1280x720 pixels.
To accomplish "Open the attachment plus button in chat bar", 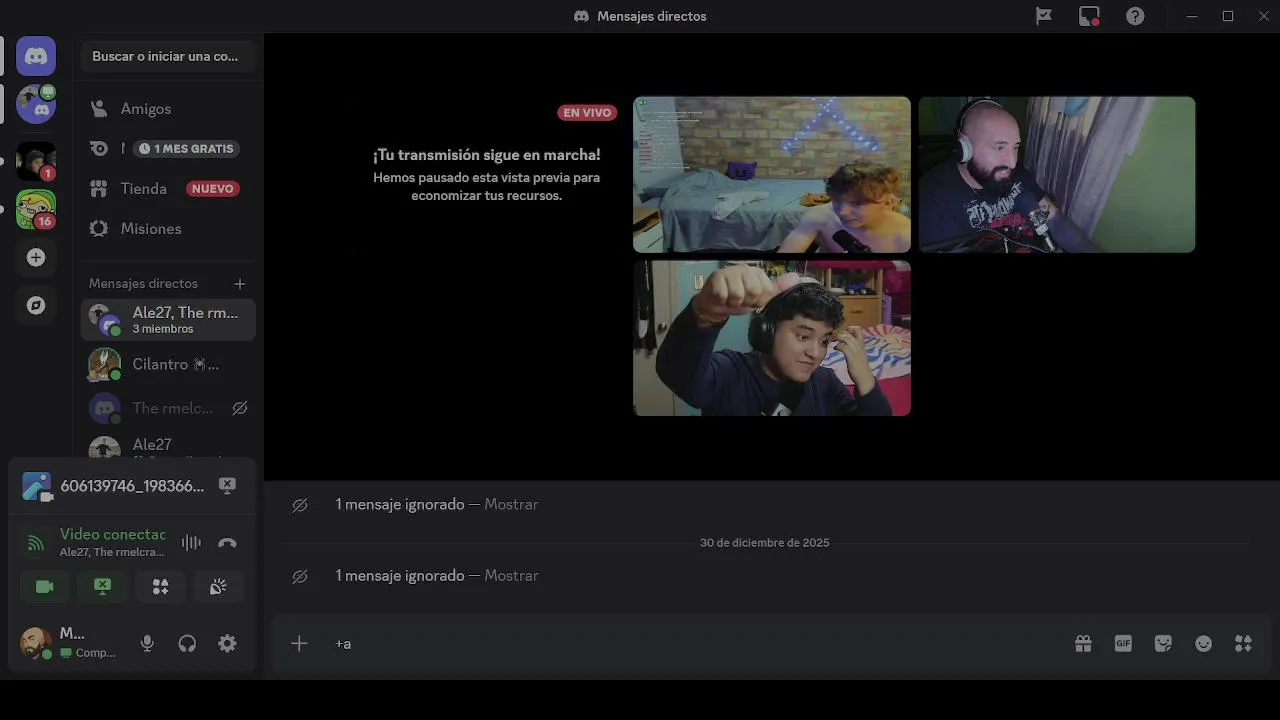I will tap(299, 644).
